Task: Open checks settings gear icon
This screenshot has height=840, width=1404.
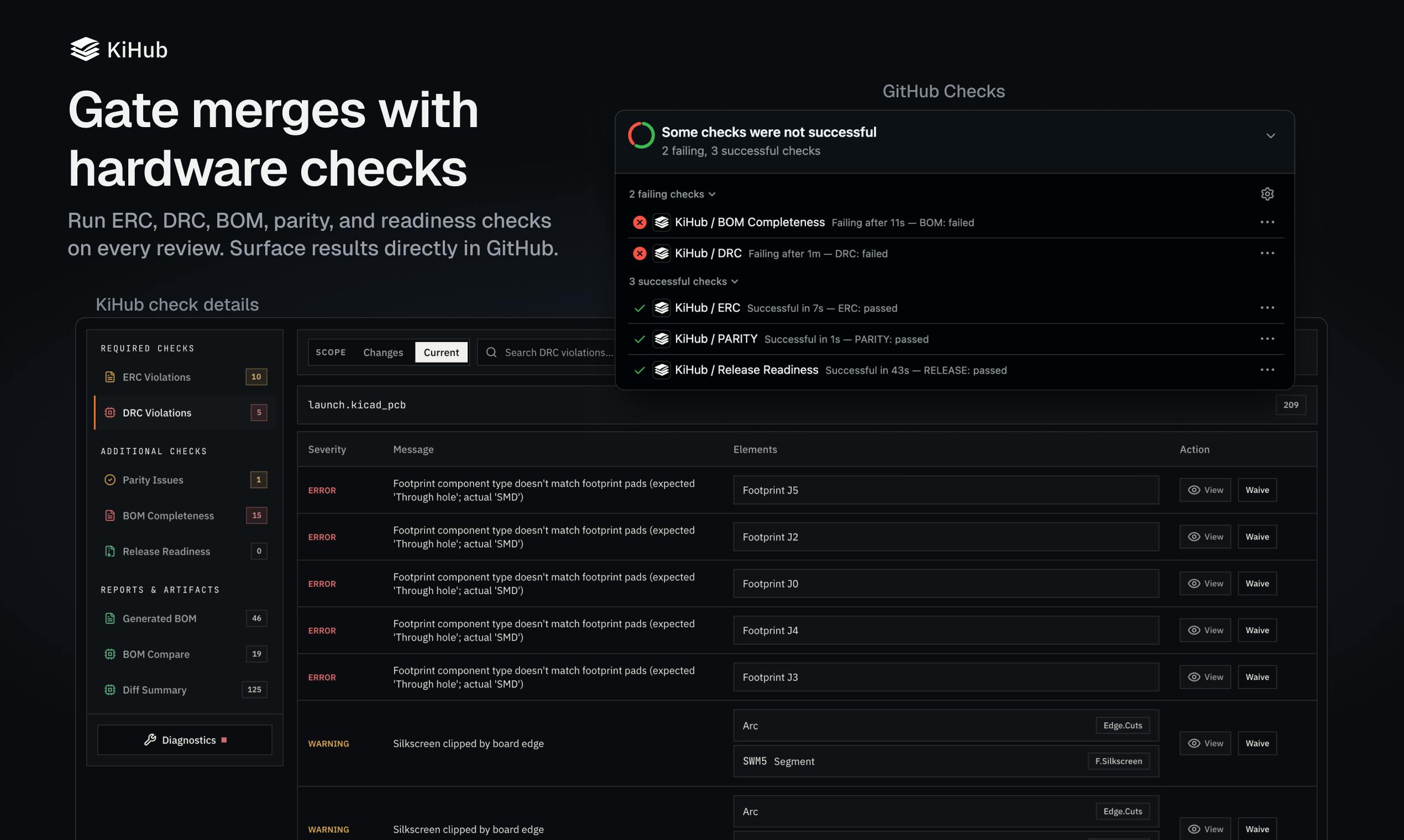Action: point(1267,193)
